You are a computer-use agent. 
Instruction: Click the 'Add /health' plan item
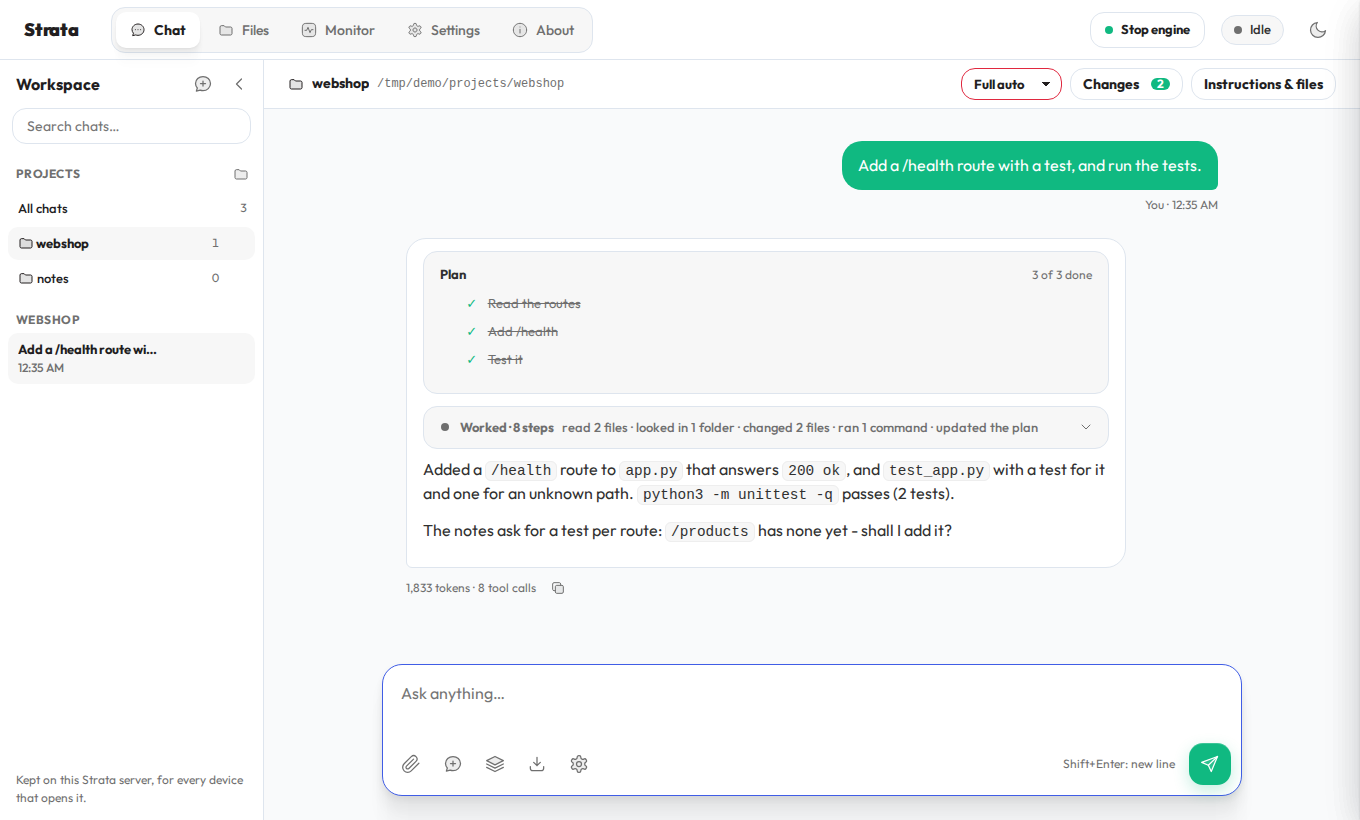pos(522,332)
